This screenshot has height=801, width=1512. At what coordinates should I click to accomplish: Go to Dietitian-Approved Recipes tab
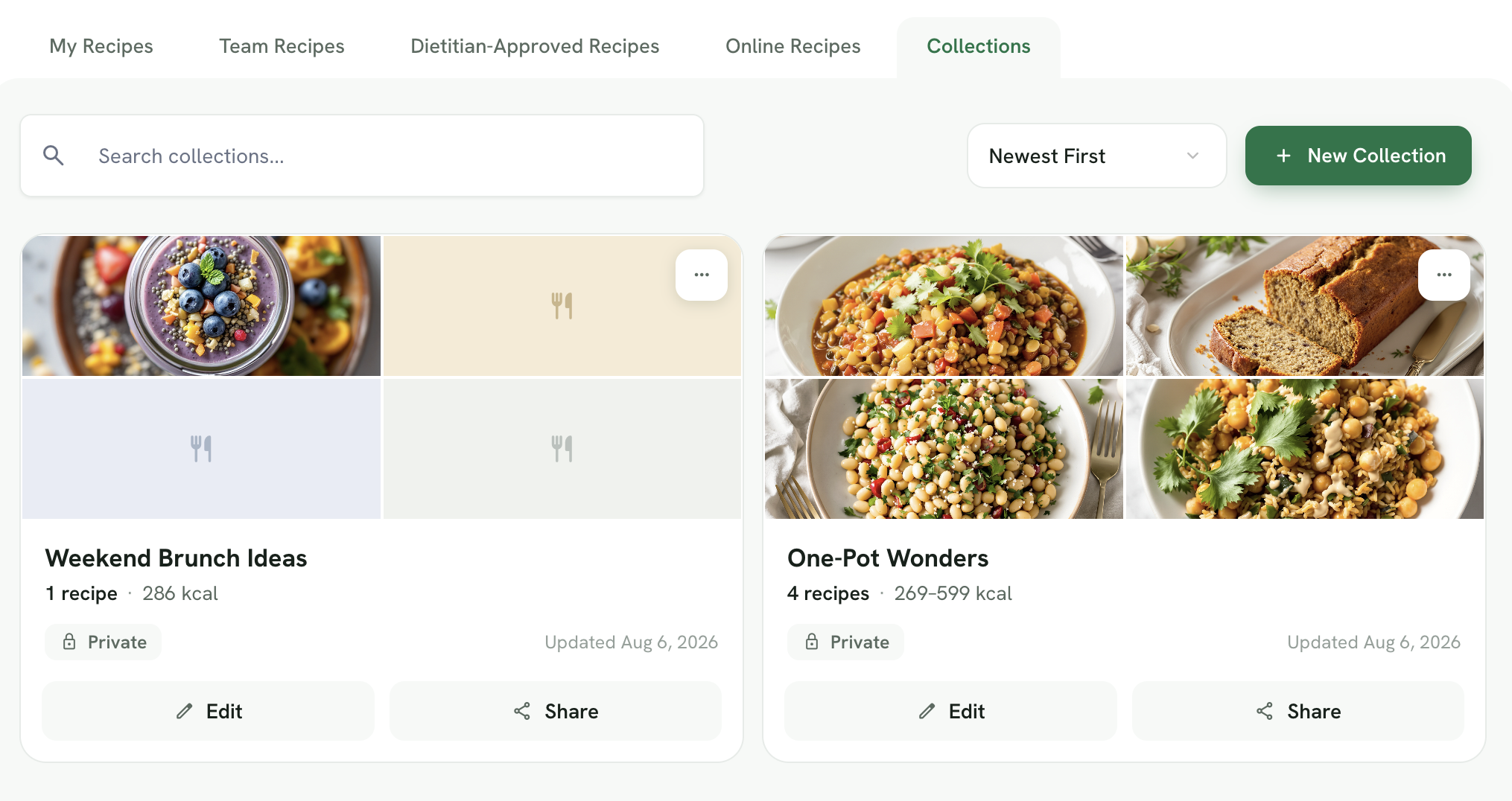[535, 46]
